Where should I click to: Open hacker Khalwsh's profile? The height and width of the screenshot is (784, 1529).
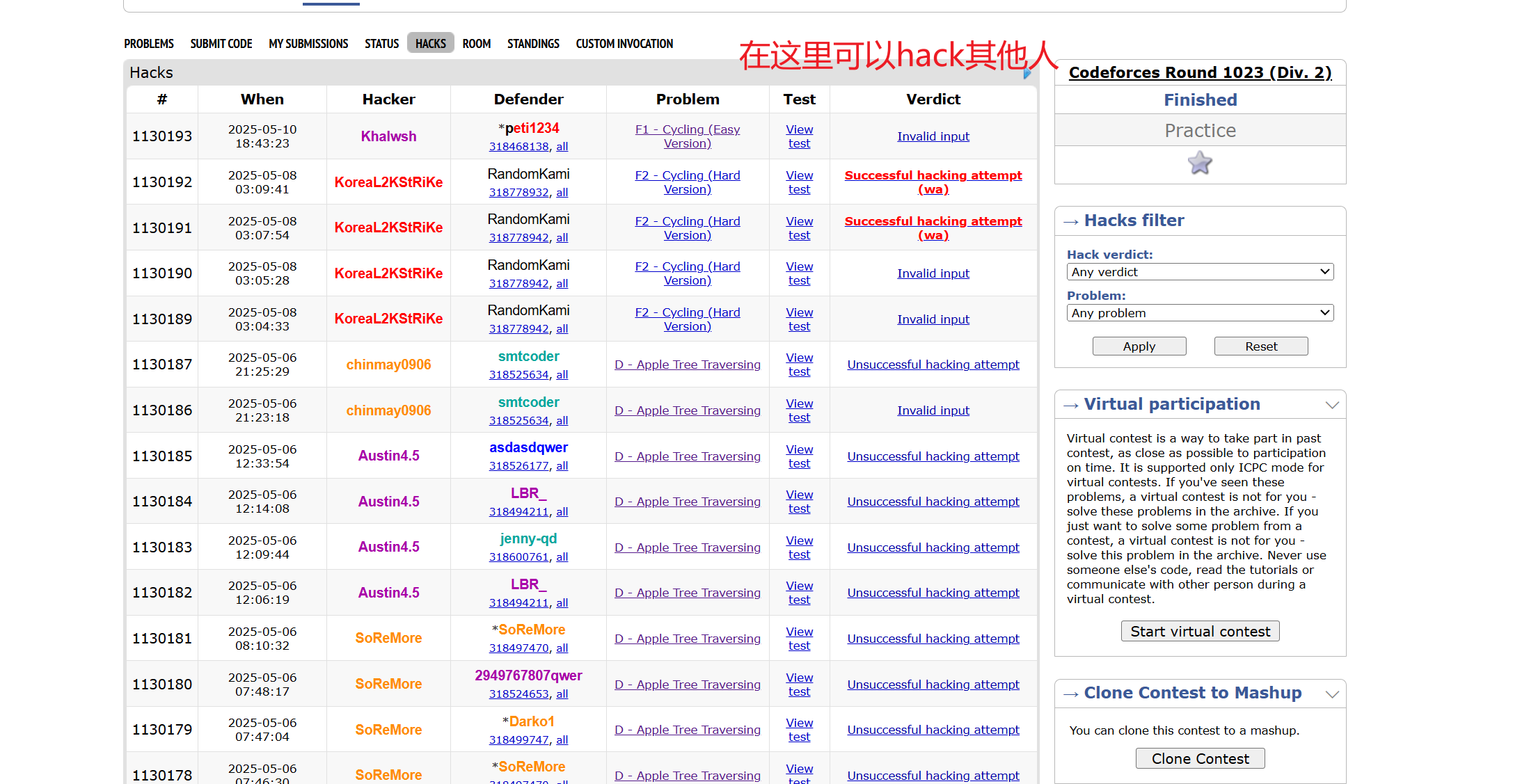[388, 136]
